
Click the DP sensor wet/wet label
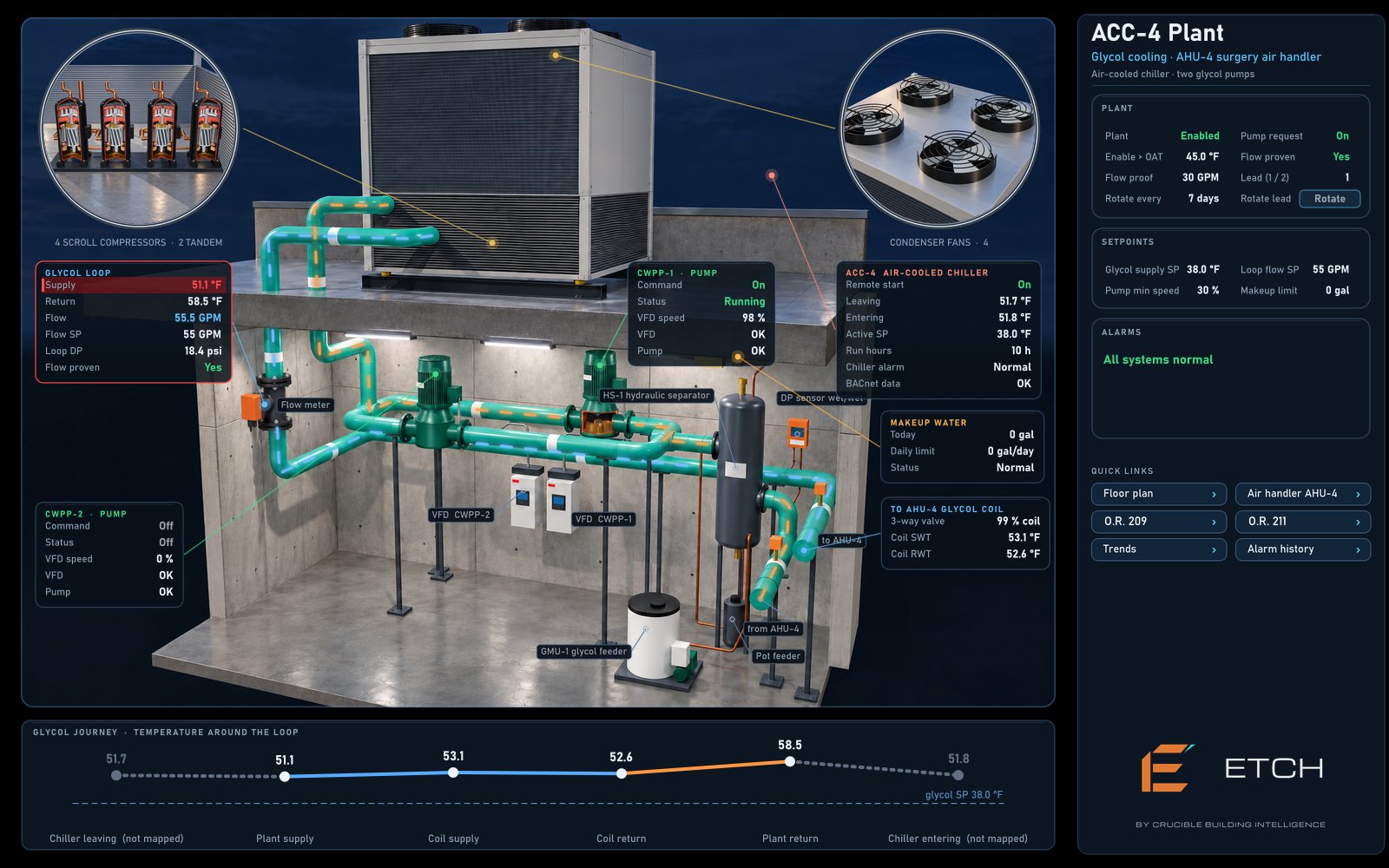[x=822, y=398]
